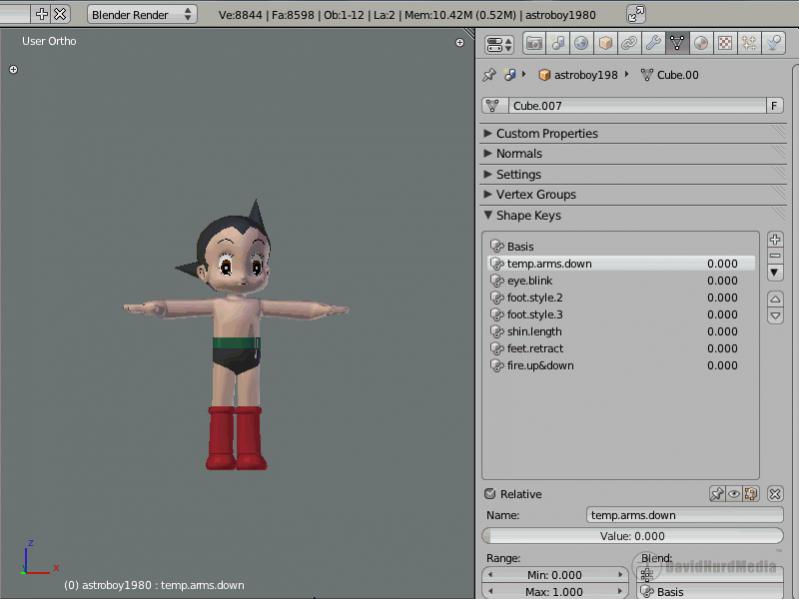Select fire.up&down shape key

(620, 365)
